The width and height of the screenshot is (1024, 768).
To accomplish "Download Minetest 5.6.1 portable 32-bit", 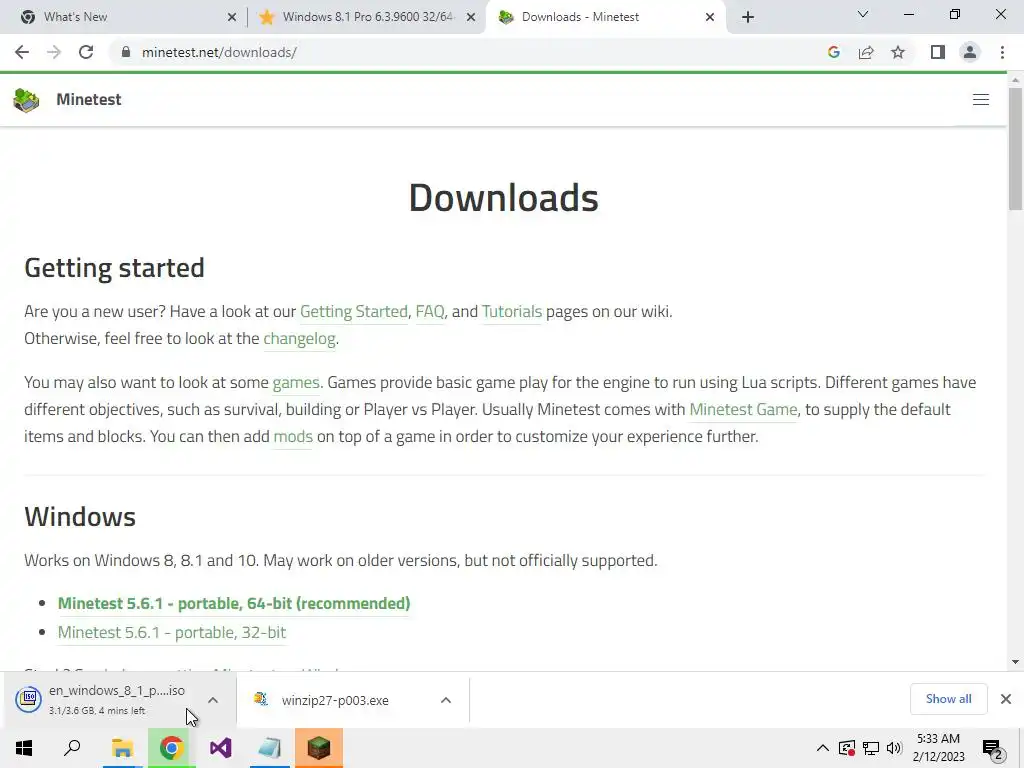I will (172, 632).
